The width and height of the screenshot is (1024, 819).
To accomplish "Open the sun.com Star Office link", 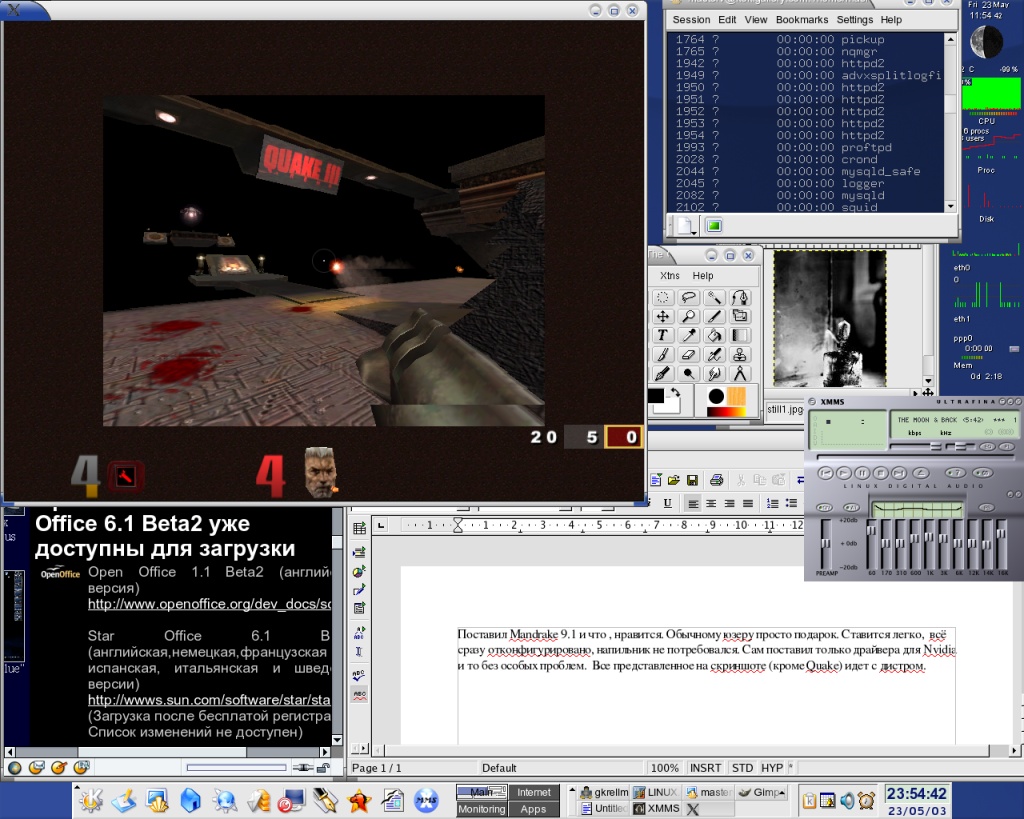I will click(x=209, y=700).
